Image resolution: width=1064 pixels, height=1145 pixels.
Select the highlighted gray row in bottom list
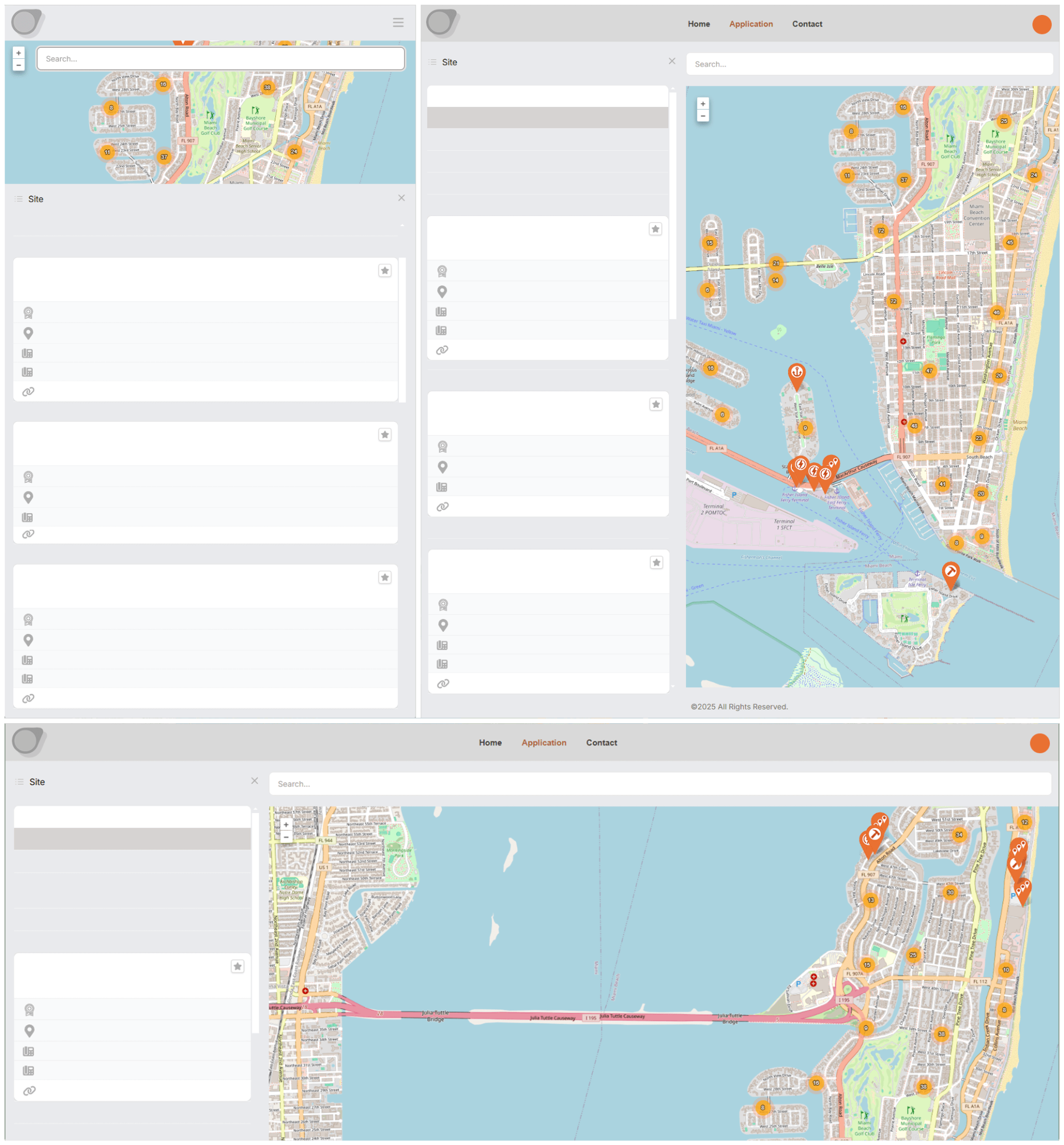pos(132,839)
